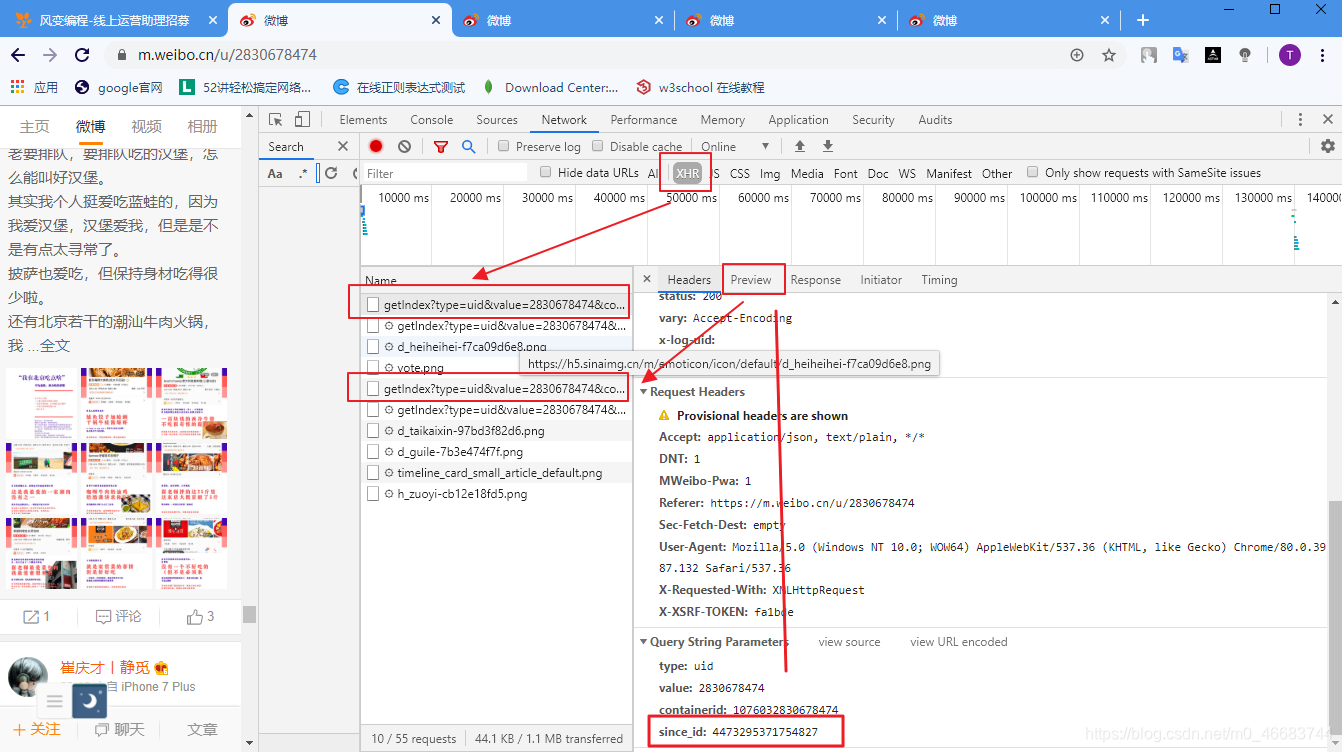1342x752 pixels.
Task: Switch to the Elements tab
Action: 363,120
